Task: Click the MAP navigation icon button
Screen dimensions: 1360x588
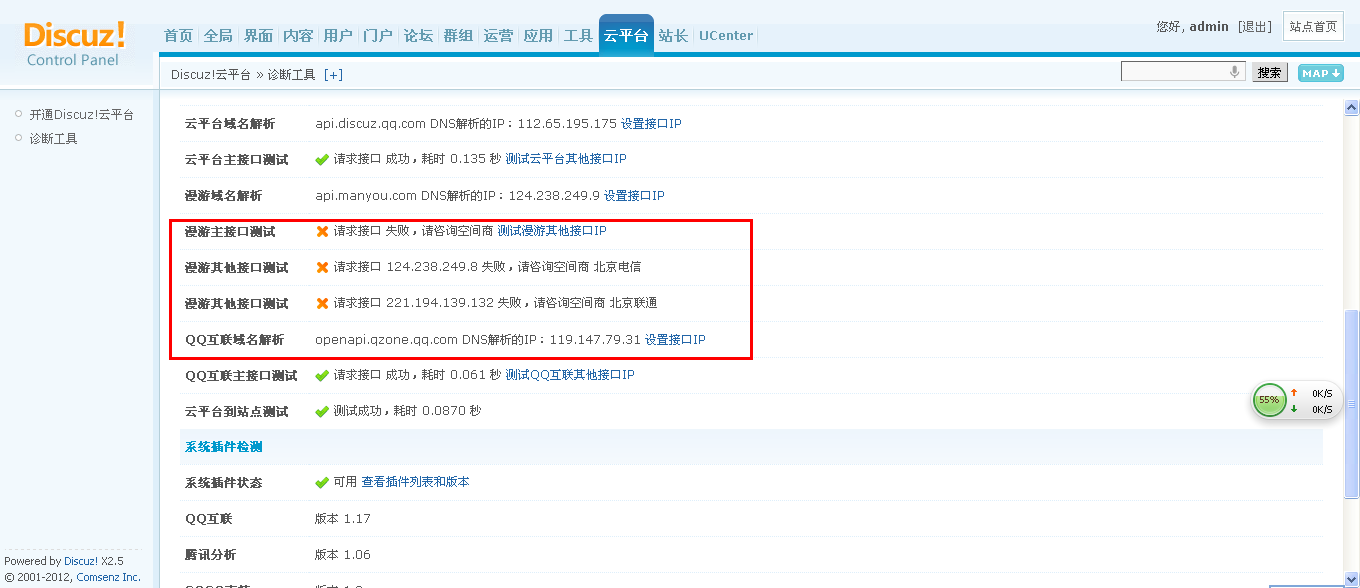Action: (1320, 73)
